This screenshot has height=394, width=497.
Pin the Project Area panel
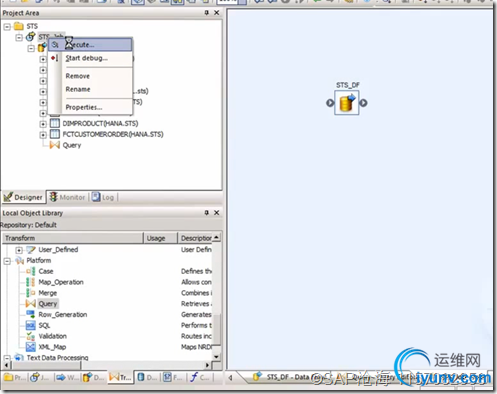point(207,13)
